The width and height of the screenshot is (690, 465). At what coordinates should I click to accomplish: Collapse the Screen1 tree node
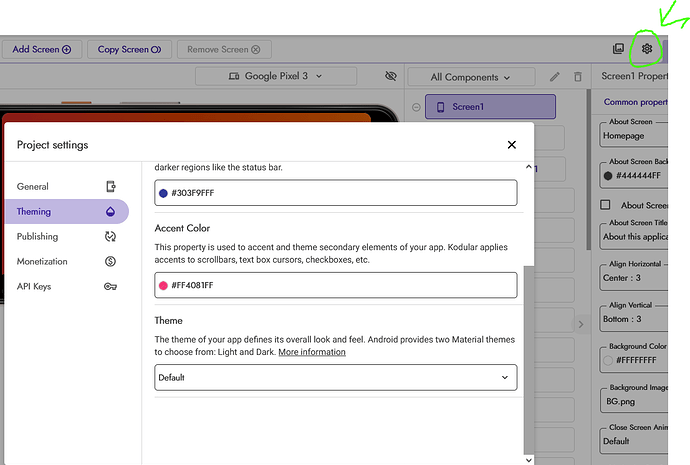(x=415, y=107)
